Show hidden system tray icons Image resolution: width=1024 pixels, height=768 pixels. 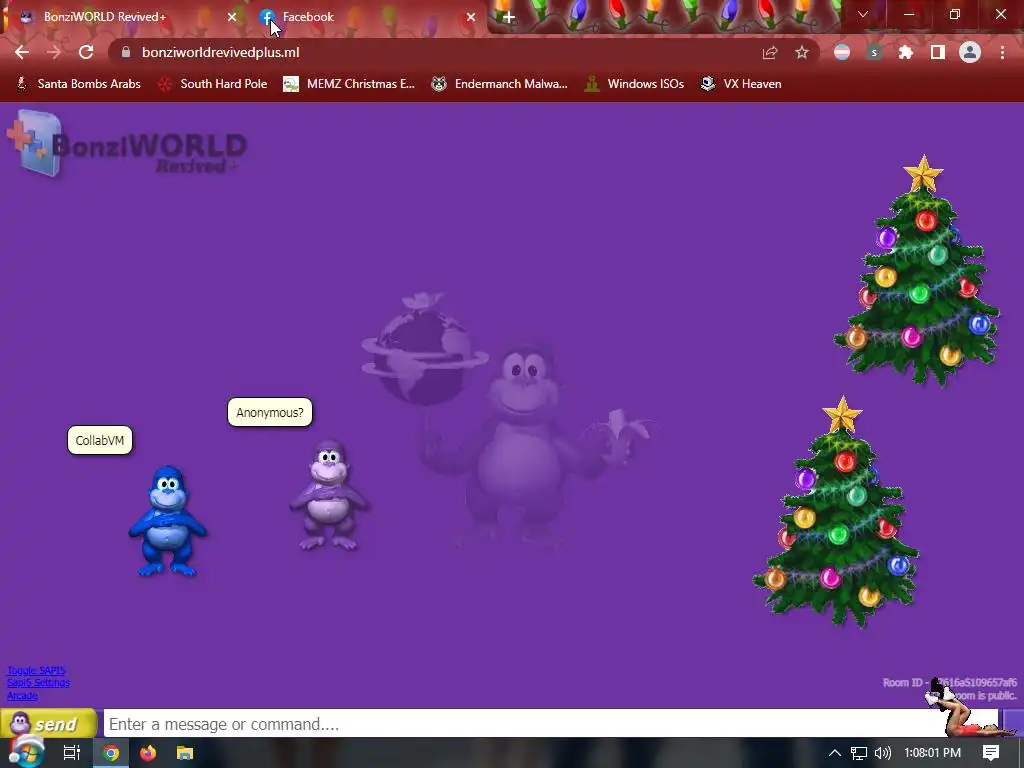(835, 753)
